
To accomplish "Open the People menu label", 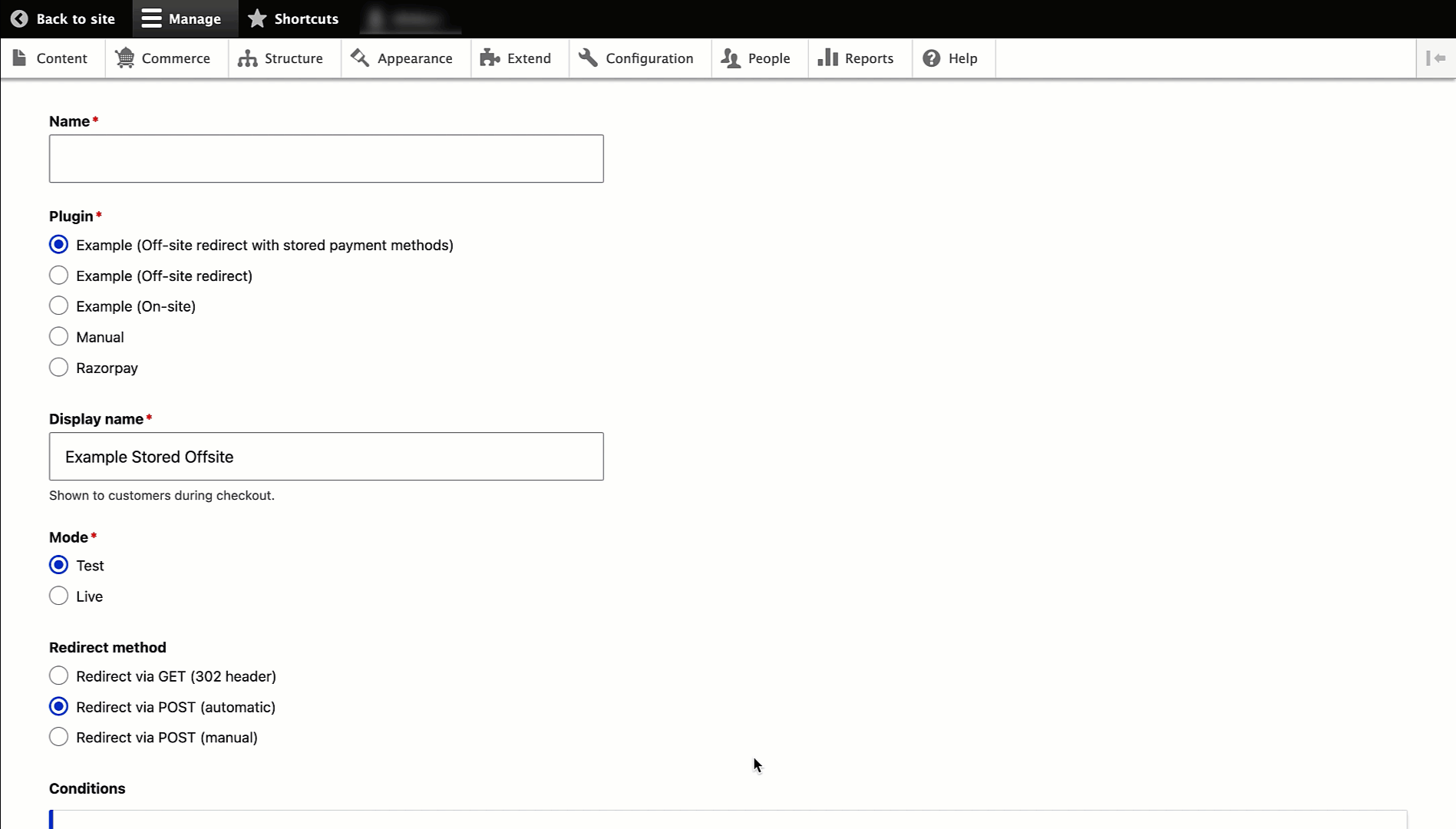I will 768,58.
